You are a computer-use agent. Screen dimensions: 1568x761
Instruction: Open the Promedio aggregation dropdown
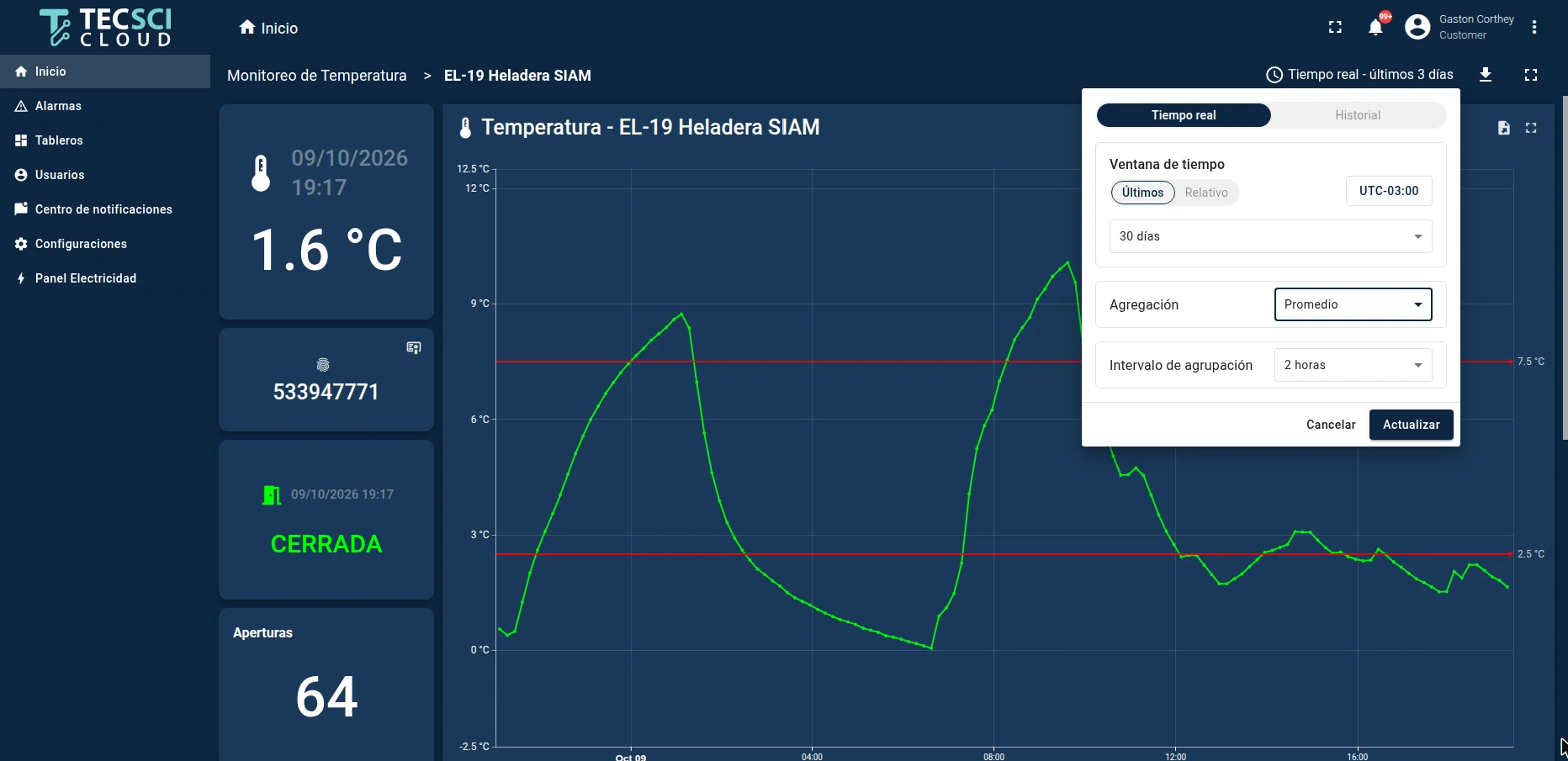click(x=1353, y=304)
